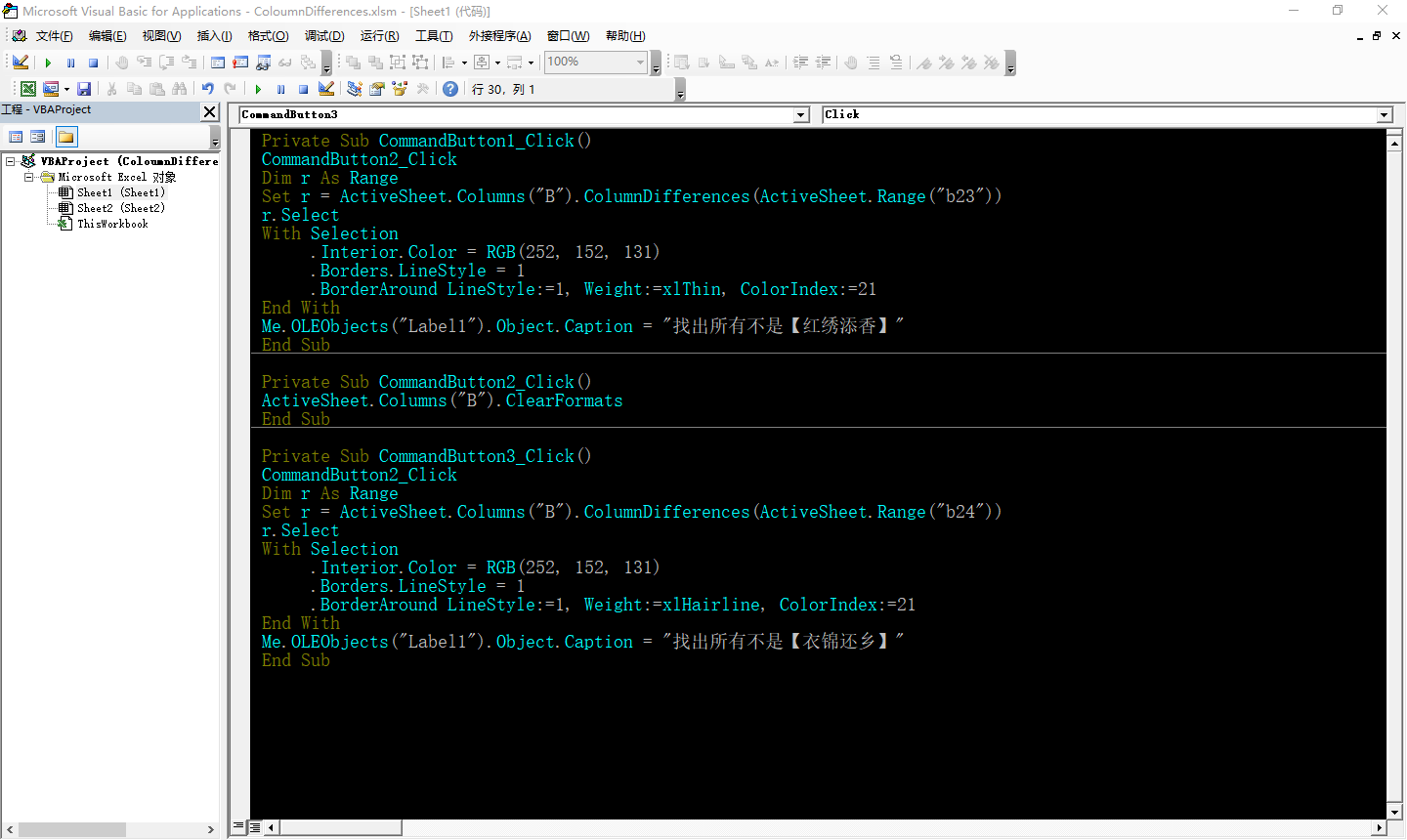Viewport: 1407px width, 840px height.
Task: Click the Copy icon in Standard toolbar
Action: click(134, 89)
